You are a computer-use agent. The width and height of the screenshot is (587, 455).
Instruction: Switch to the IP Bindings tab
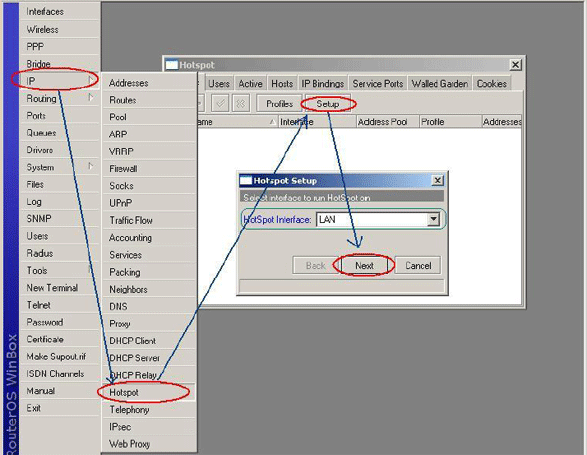click(322, 84)
